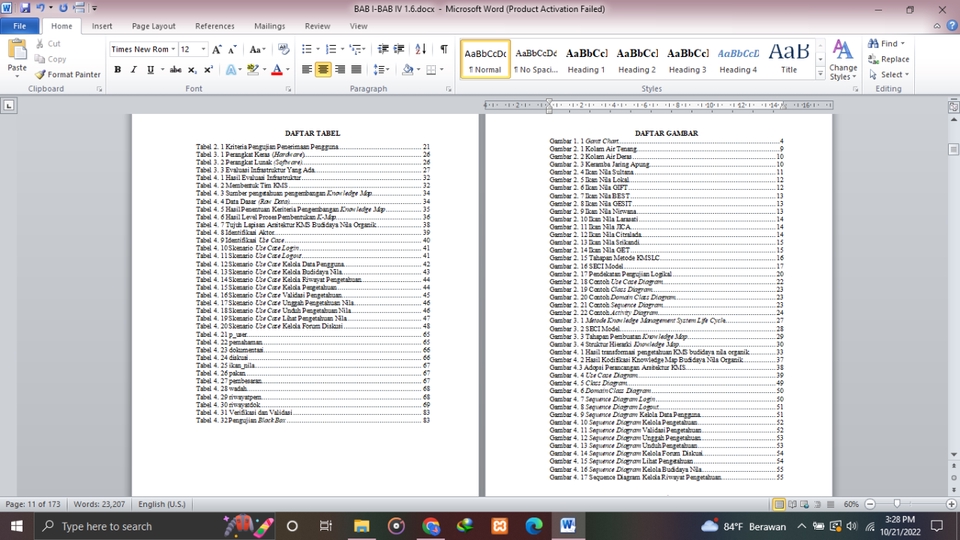This screenshot has width=960, height=540.
Task: Apply No Spacing style
Action: [536, 59]
